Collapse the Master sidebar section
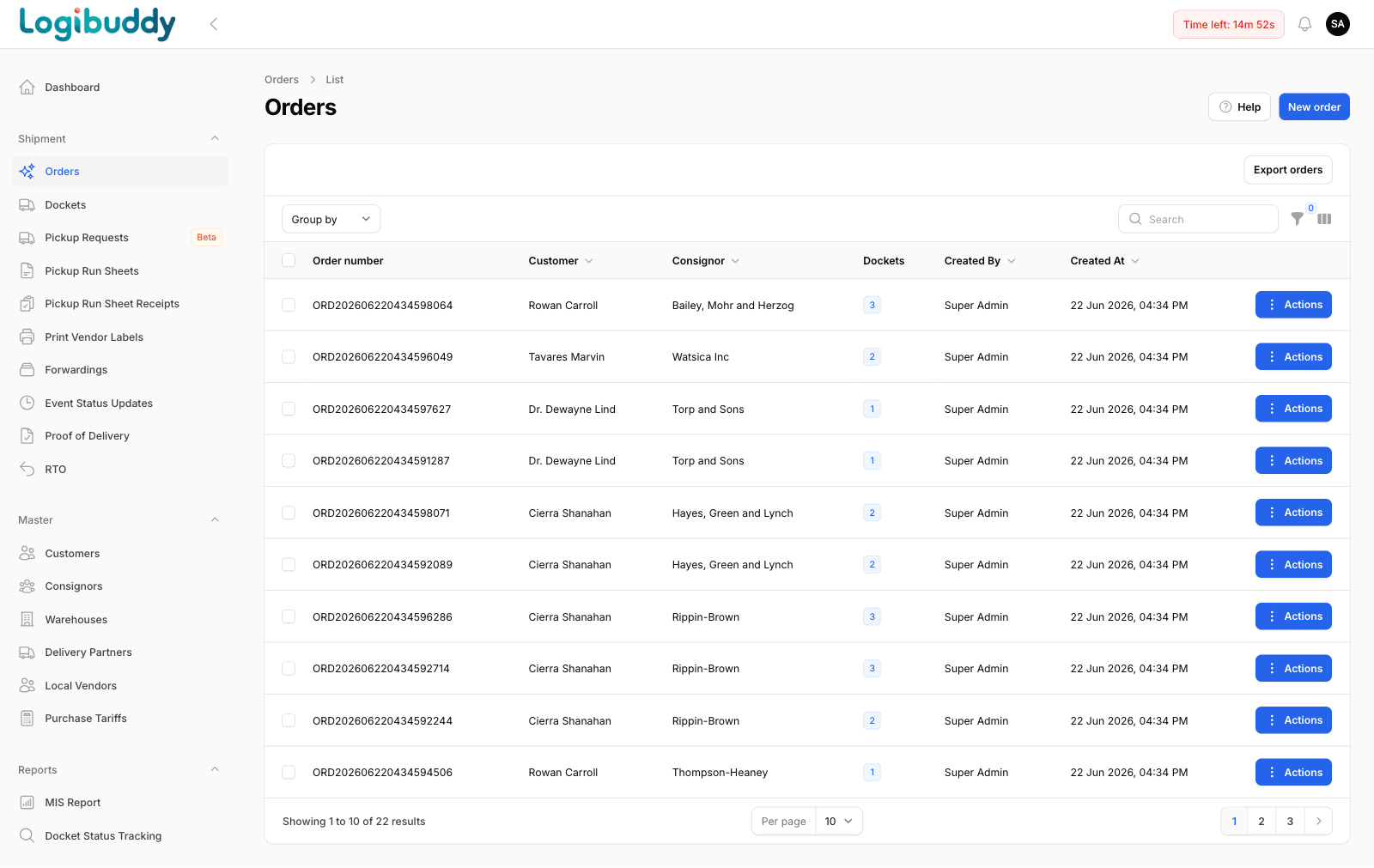Screen dimensions: 1374x868 click(x=215, y=519)
